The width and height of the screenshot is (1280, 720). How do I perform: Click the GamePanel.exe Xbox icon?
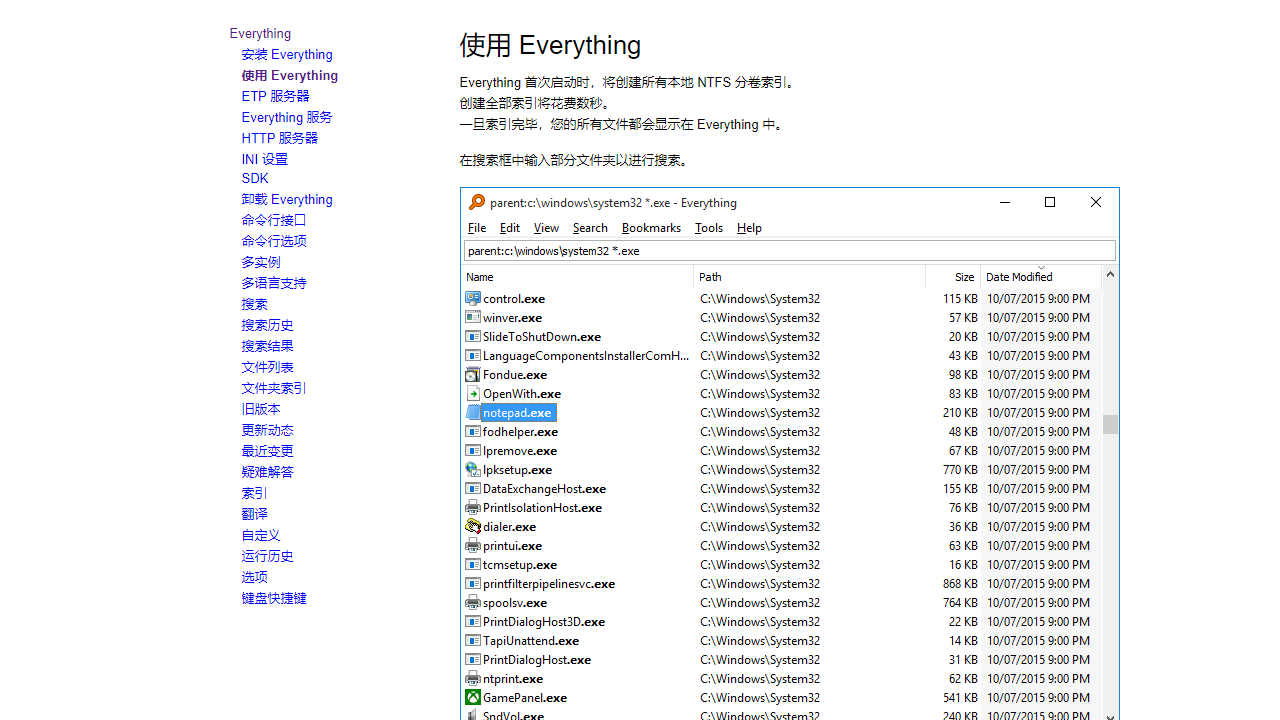tap(473, 697)
